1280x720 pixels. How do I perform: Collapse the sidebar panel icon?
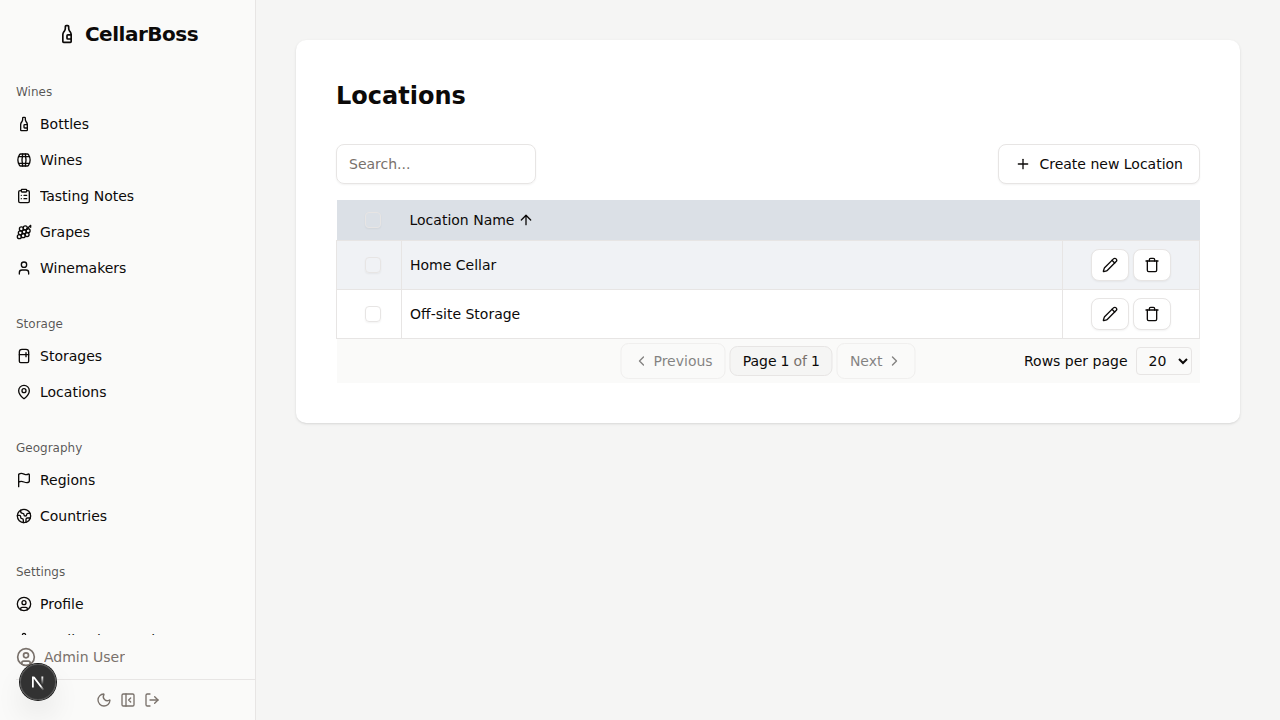128,700
